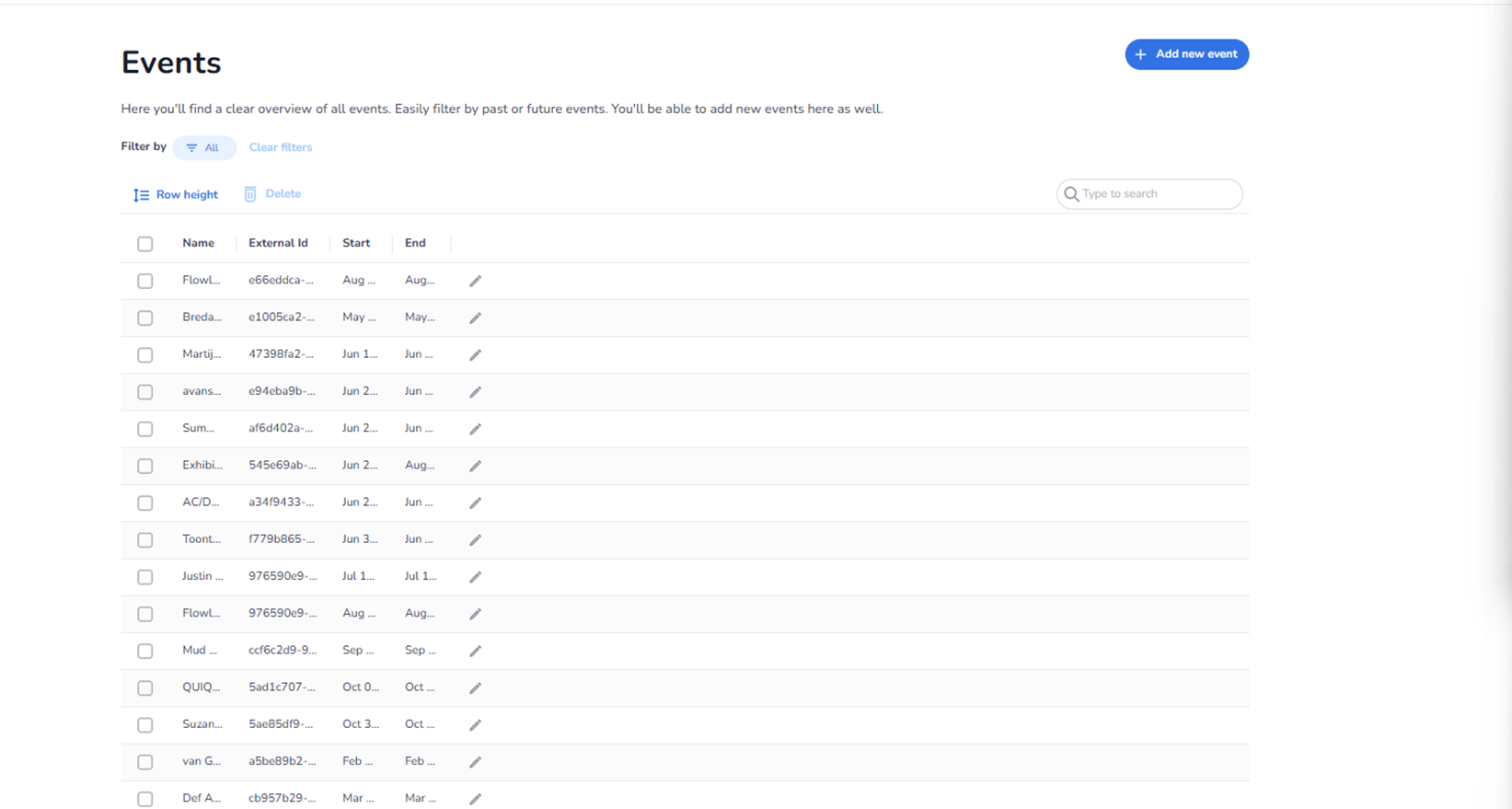Focus the Type to search field
1512x809 pixels.
(1155, 194)
